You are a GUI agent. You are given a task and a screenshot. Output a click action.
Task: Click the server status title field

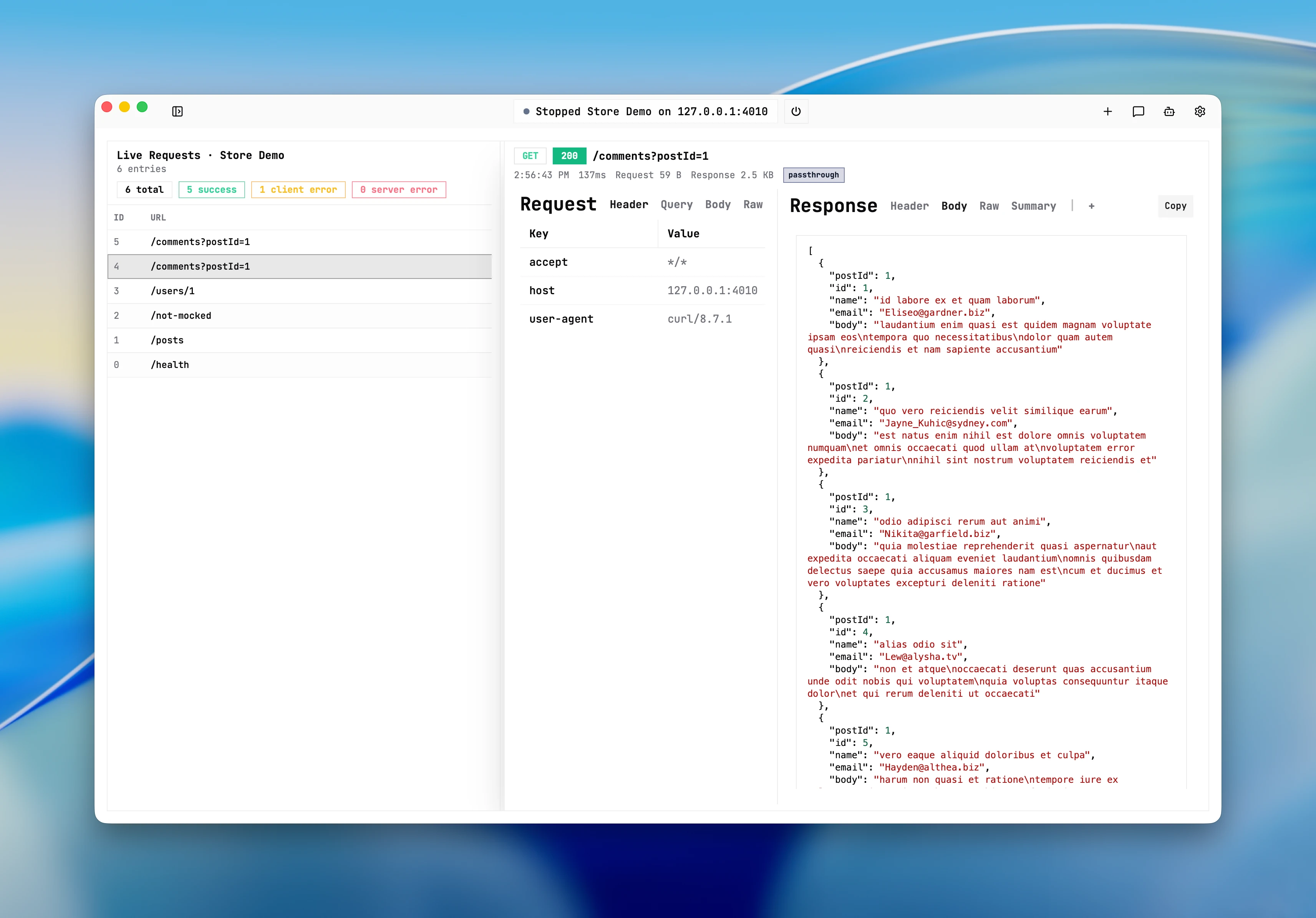coord(645,111)
